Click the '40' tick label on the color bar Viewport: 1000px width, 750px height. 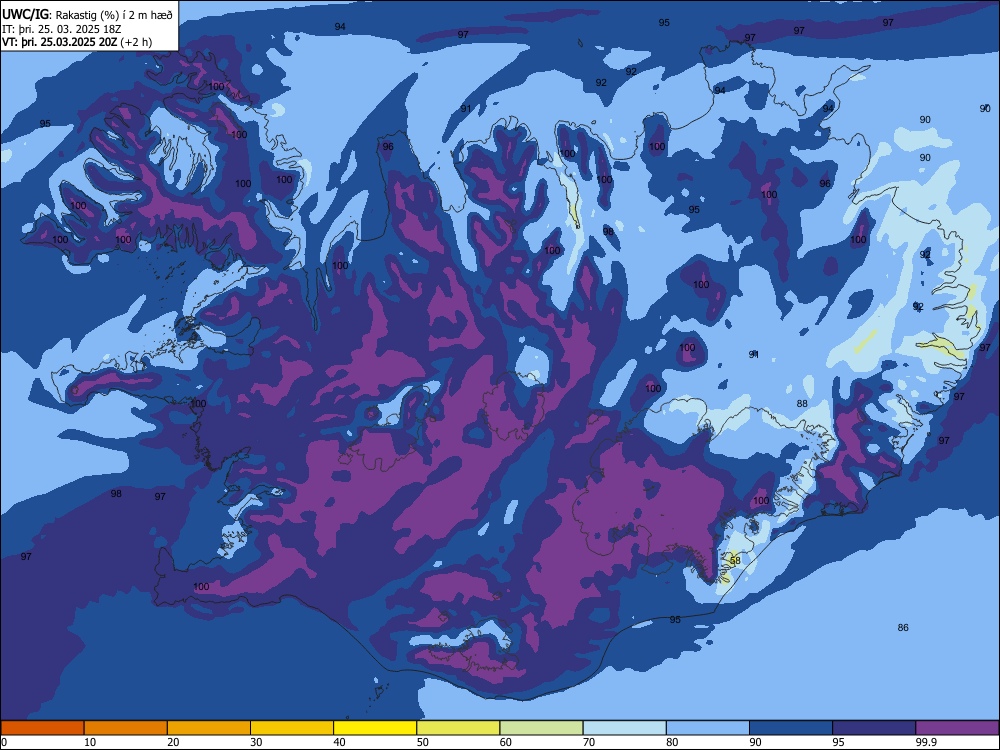[340, 742]
